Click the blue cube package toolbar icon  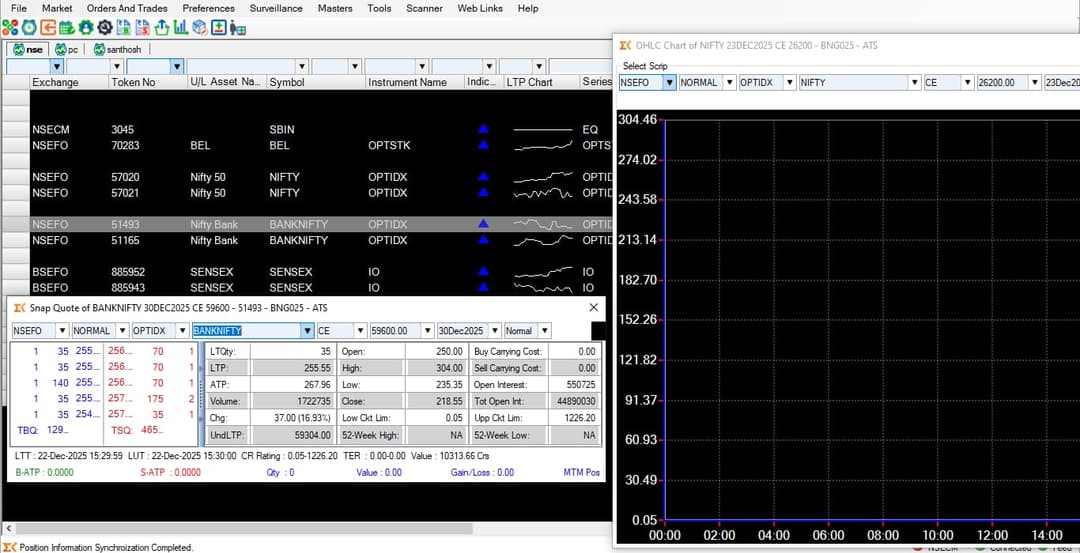point(200,28)
